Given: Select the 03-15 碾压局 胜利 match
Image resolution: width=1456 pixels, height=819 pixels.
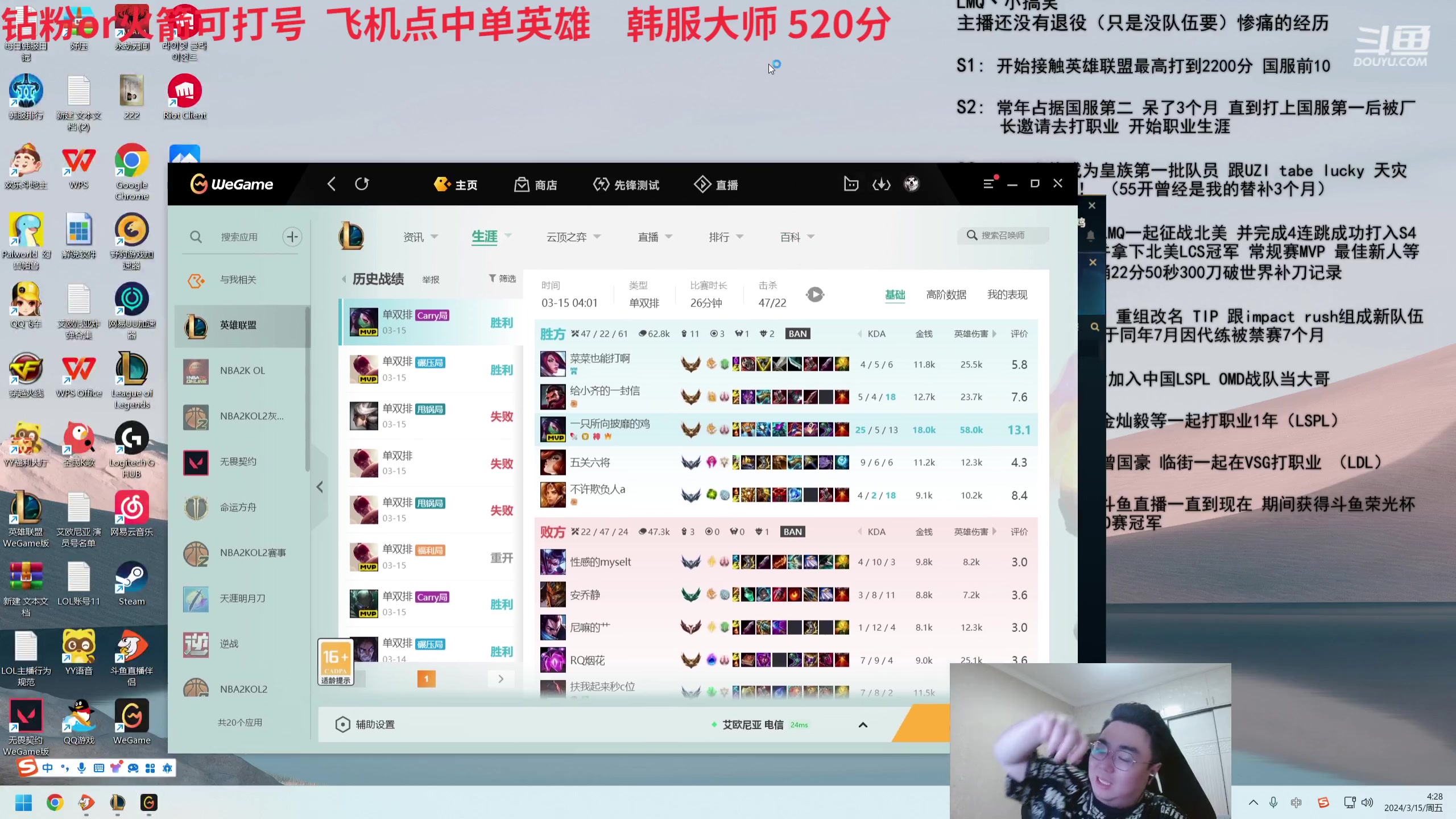Looking at the screenshot, I should (x=431, y=370).
